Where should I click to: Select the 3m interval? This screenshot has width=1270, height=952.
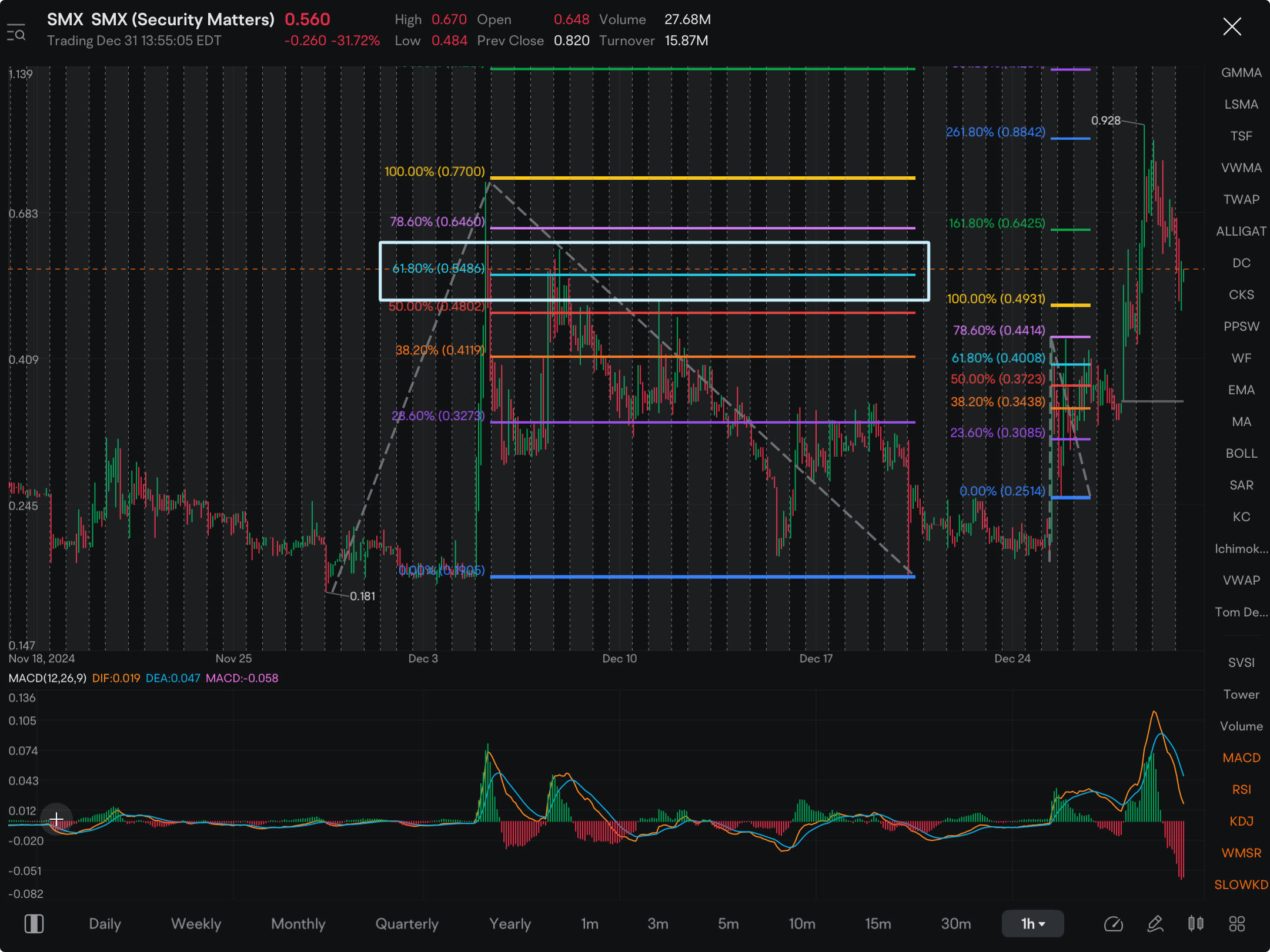pos(658,924)
